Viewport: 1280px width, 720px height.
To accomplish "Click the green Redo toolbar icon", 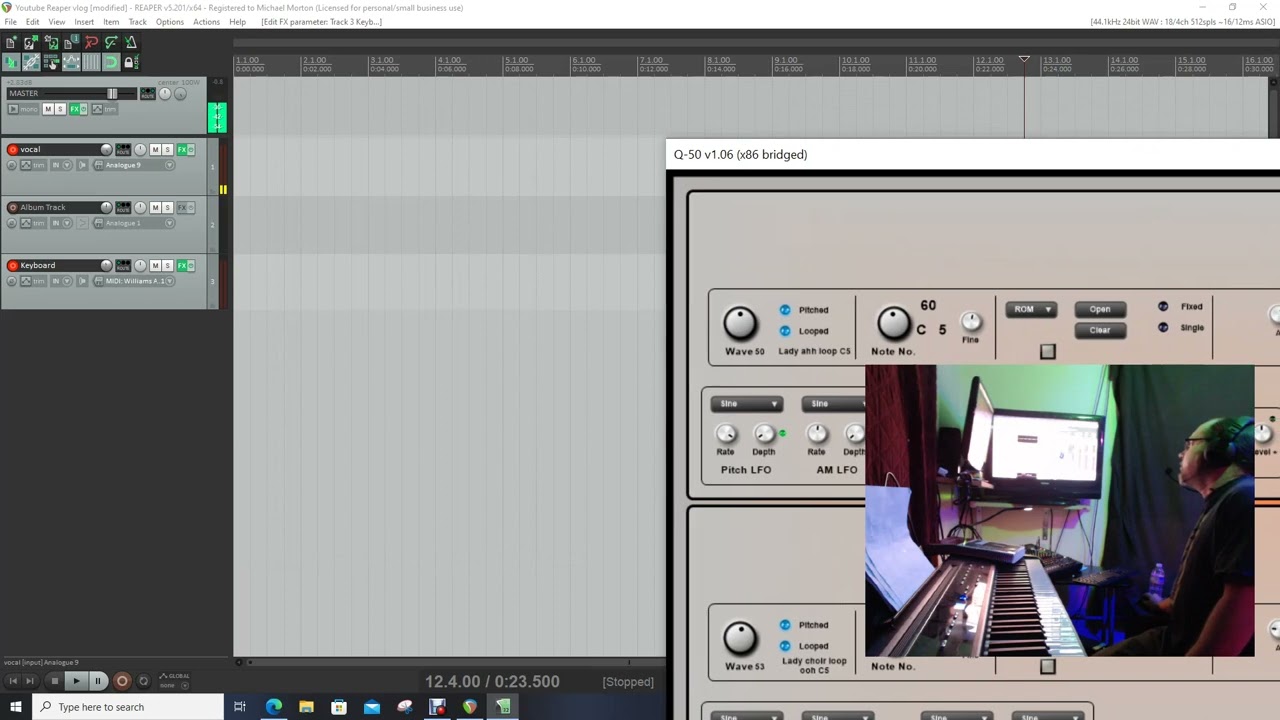I will click(x=111, y=42).
